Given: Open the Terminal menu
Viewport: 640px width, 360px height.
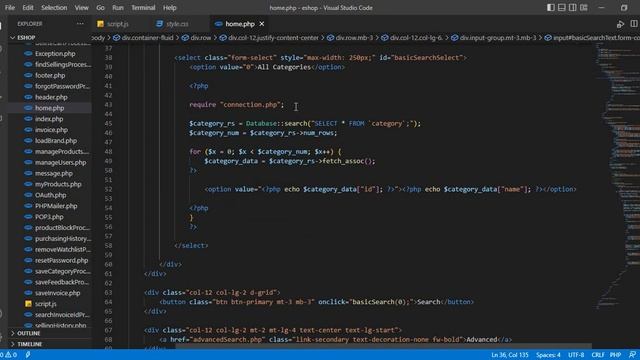Looking at the screenshot, I should pyautogui.click(x=143, y=7).
